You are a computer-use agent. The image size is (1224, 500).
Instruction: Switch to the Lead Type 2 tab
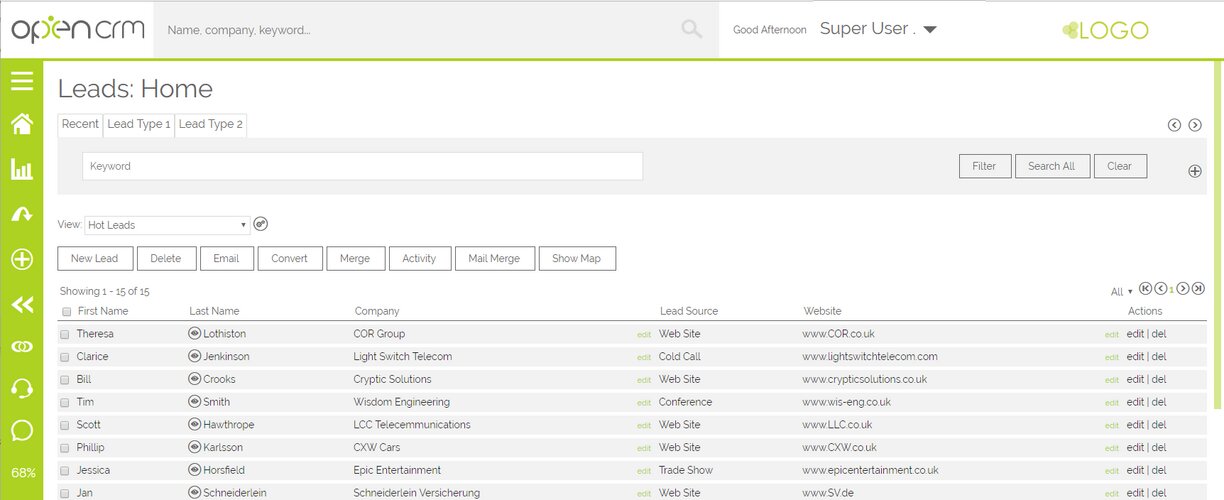210,124
